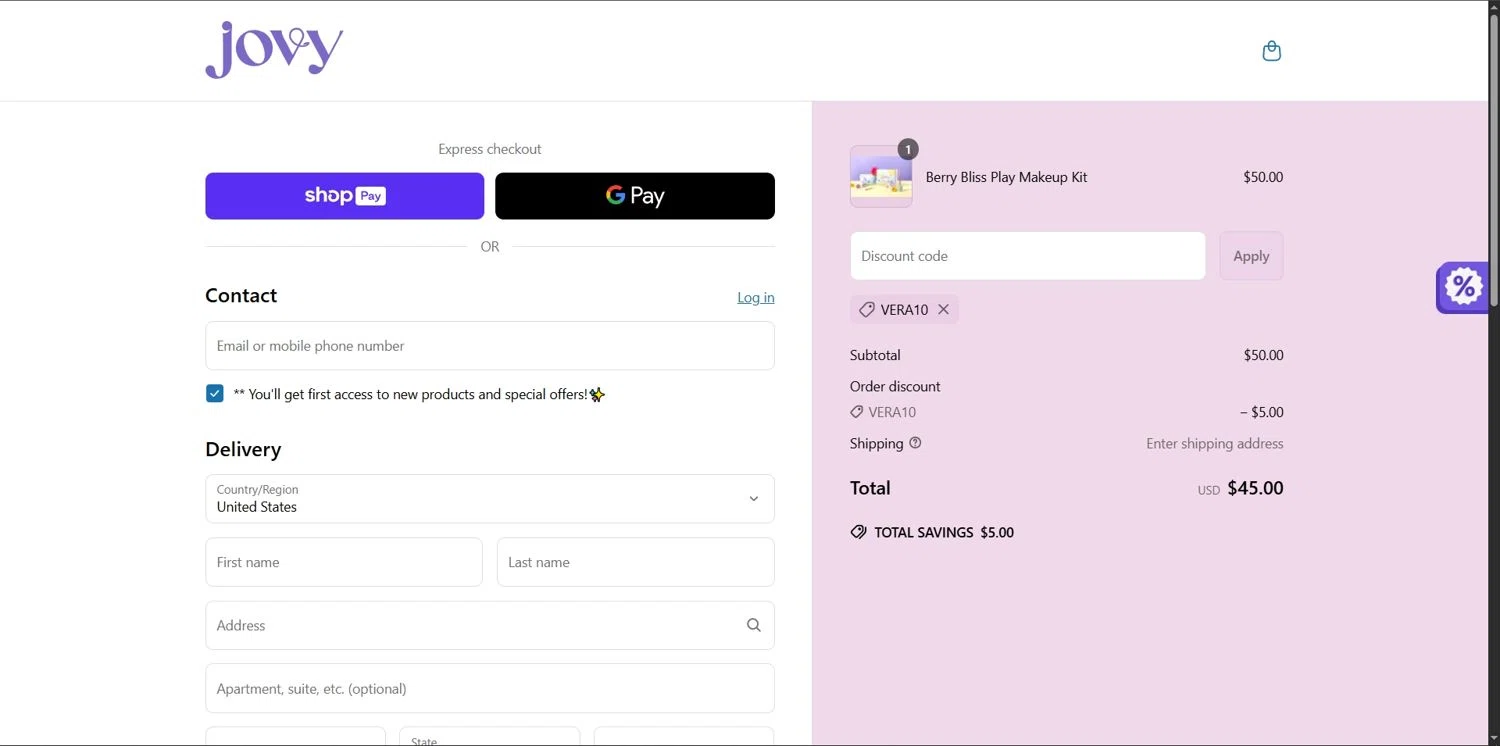Viewport: 1500px width, 746px height.
Task: Open the floating percent discount widget
Action: [x=1462, y=288]
